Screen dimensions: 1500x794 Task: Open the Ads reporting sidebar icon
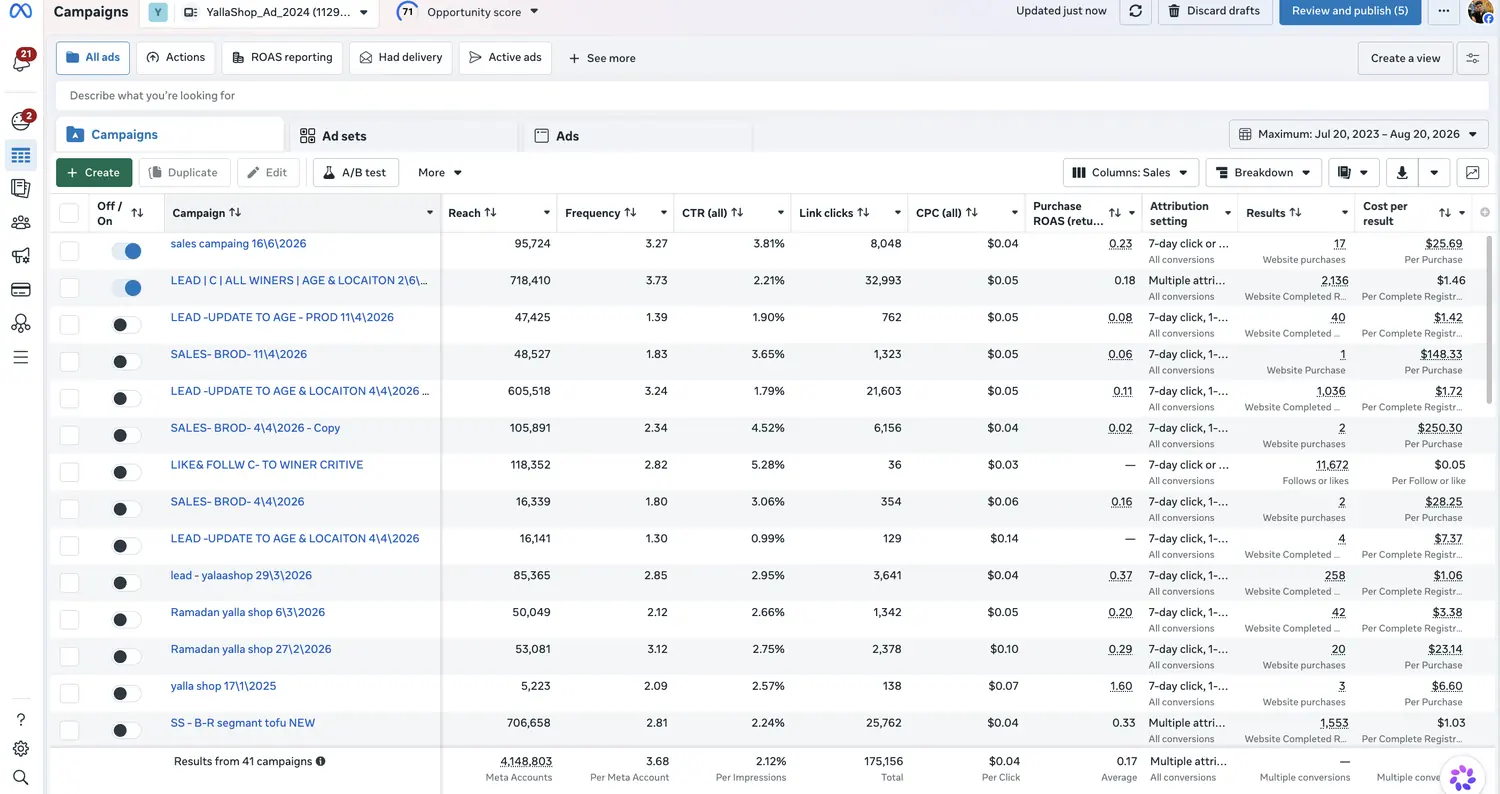(x=21, y=188)
